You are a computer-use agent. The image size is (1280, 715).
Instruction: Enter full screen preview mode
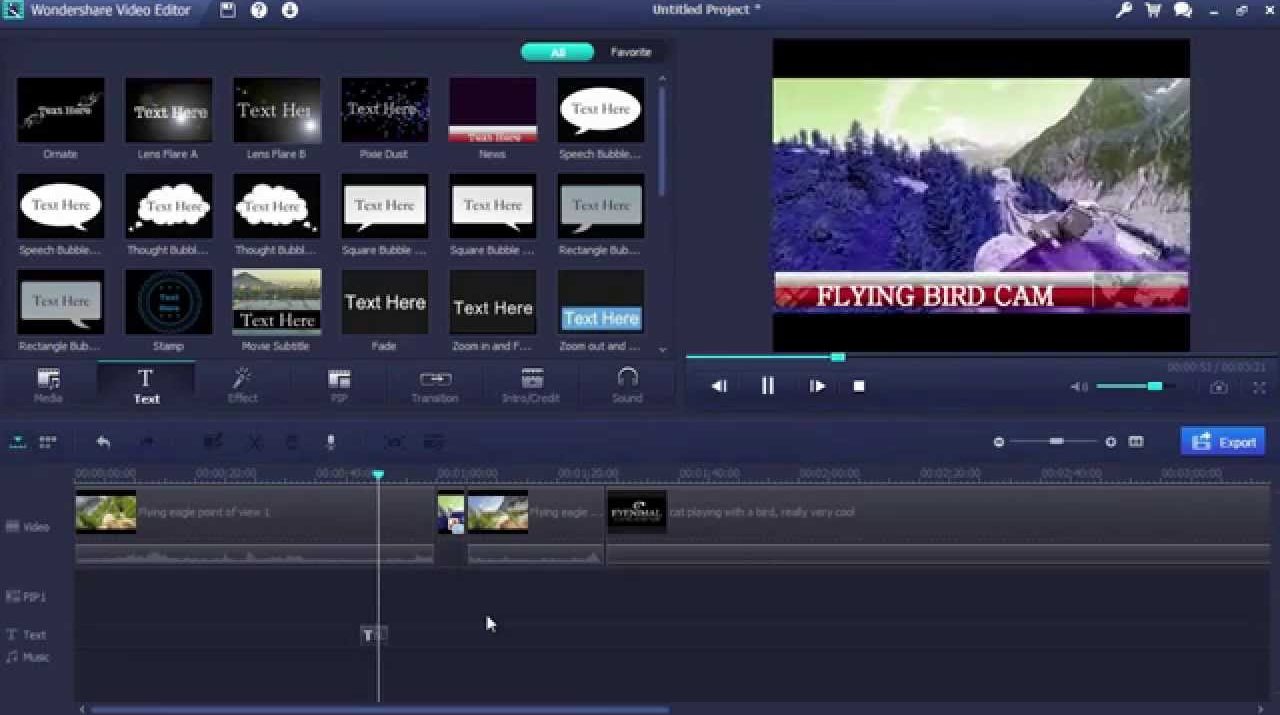[1259, 387]
